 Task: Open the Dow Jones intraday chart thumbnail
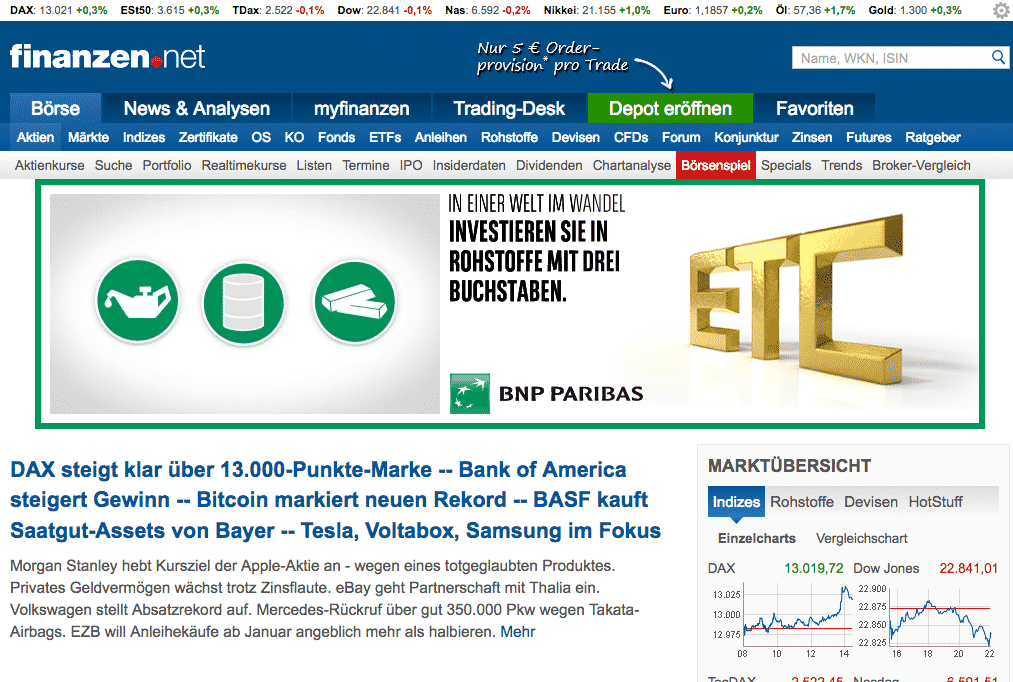(926, 620)
